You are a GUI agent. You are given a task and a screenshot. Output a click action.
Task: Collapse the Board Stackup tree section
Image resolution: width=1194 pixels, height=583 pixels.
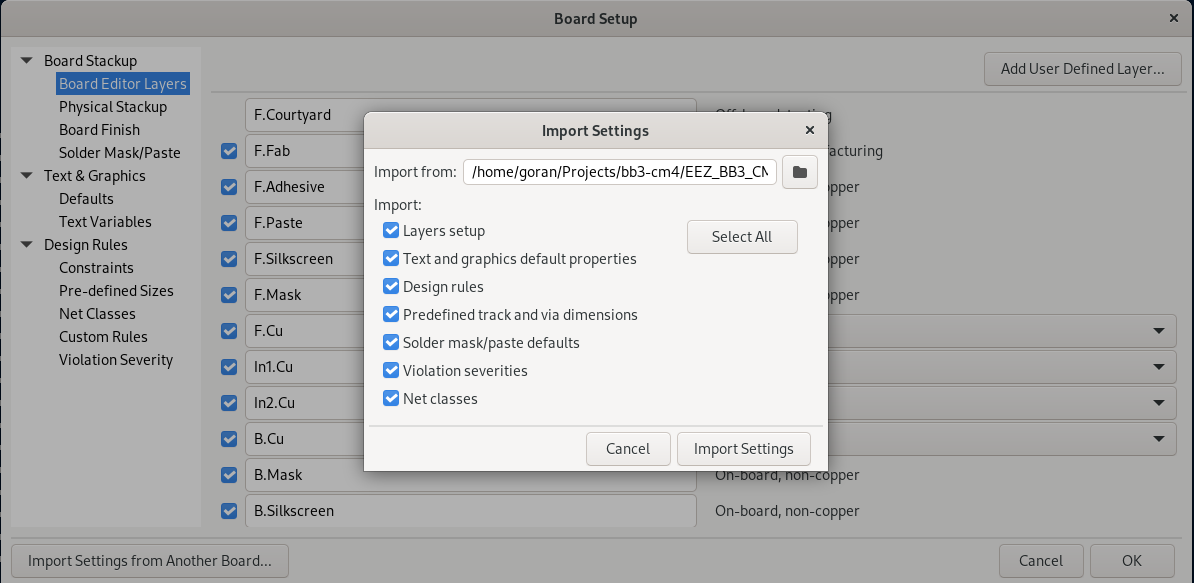[x=27, y=61]
